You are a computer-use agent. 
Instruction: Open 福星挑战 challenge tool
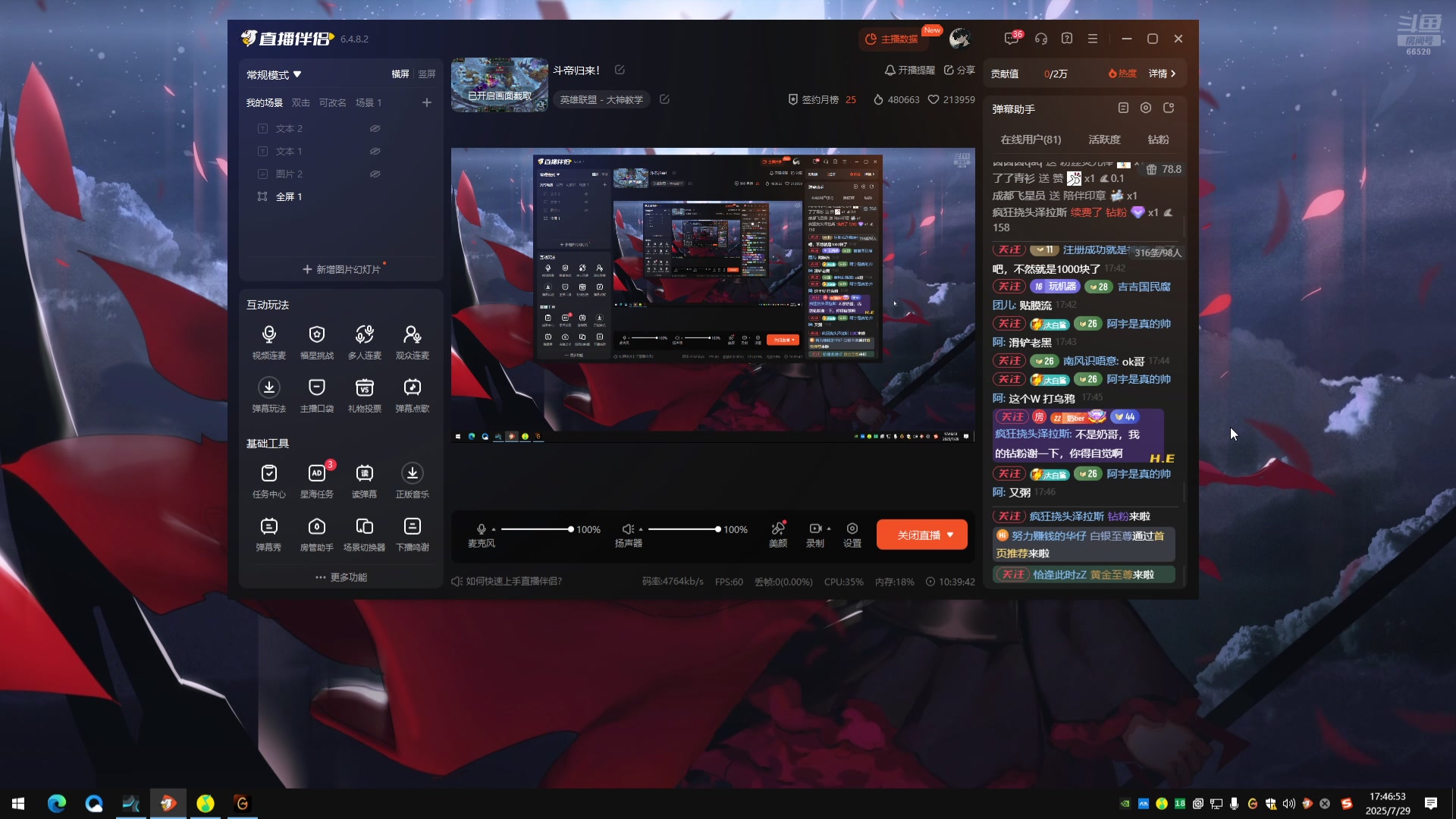coord(317,342)
